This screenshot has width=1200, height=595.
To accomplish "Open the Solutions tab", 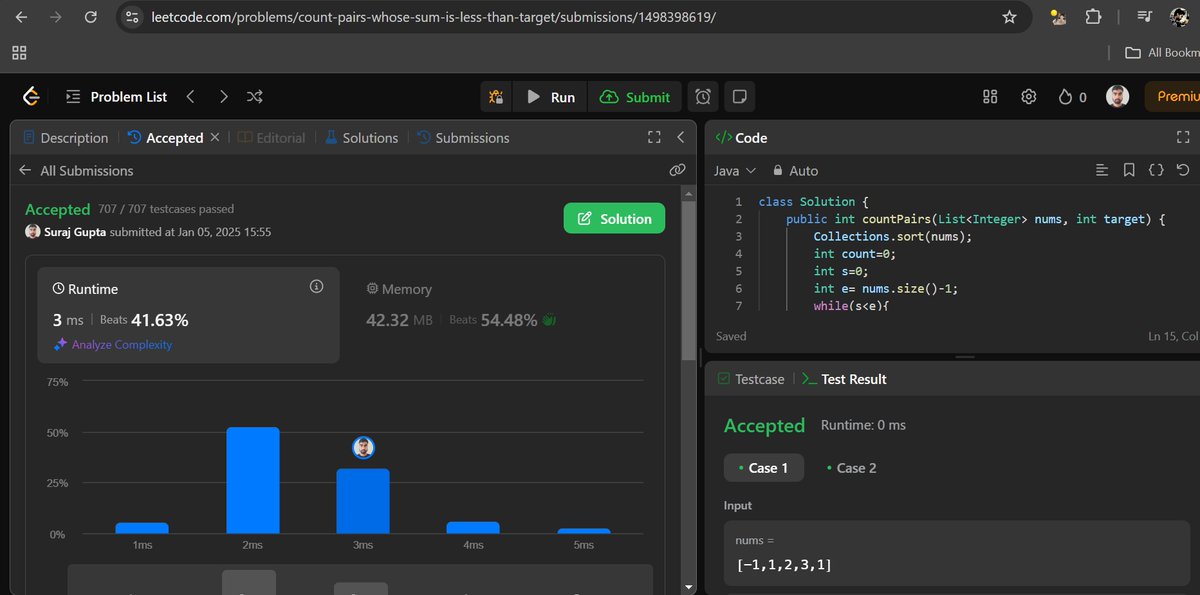I will (x=361, y=138).
